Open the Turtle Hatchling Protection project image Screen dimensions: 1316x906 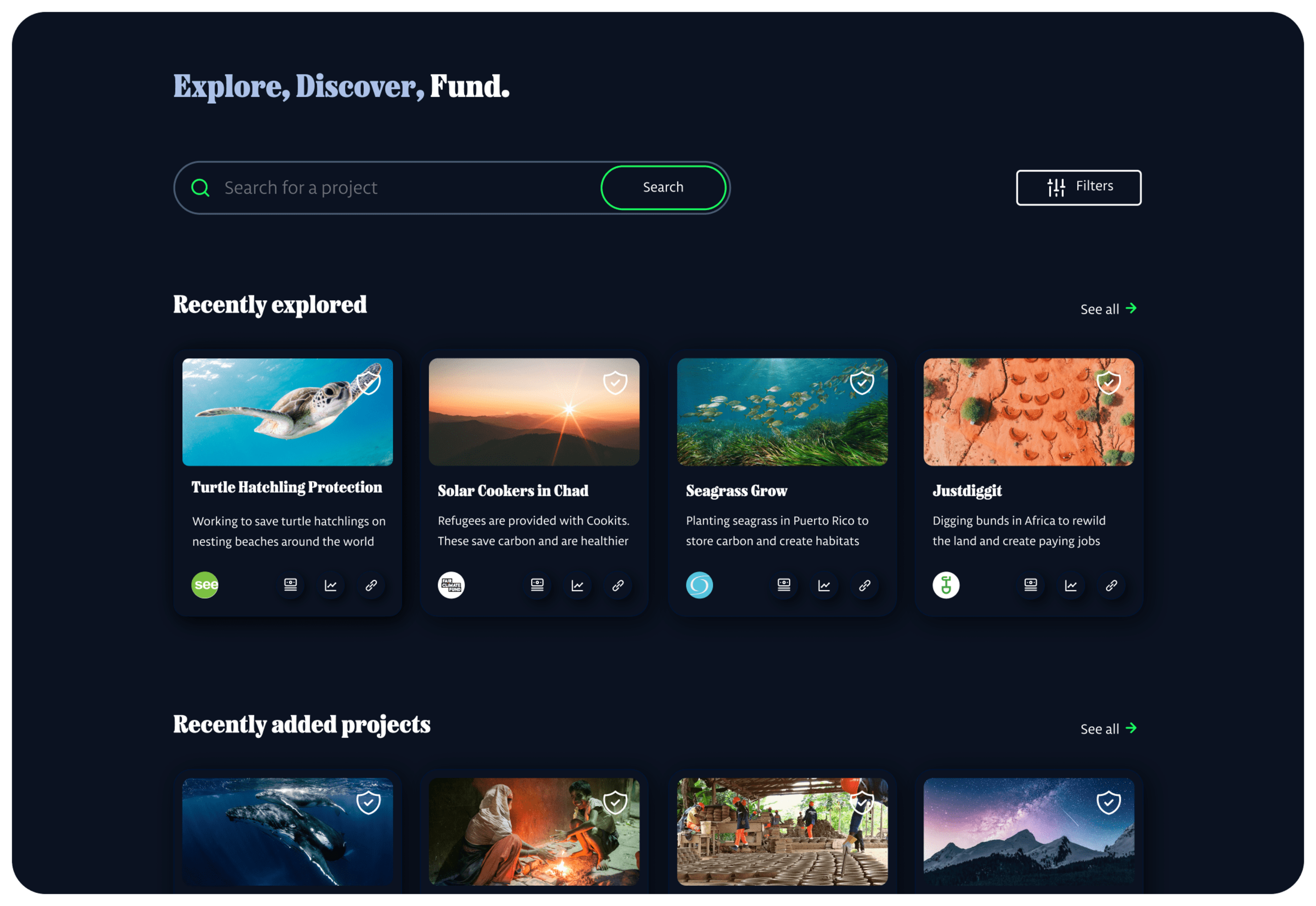pos(287,411)
